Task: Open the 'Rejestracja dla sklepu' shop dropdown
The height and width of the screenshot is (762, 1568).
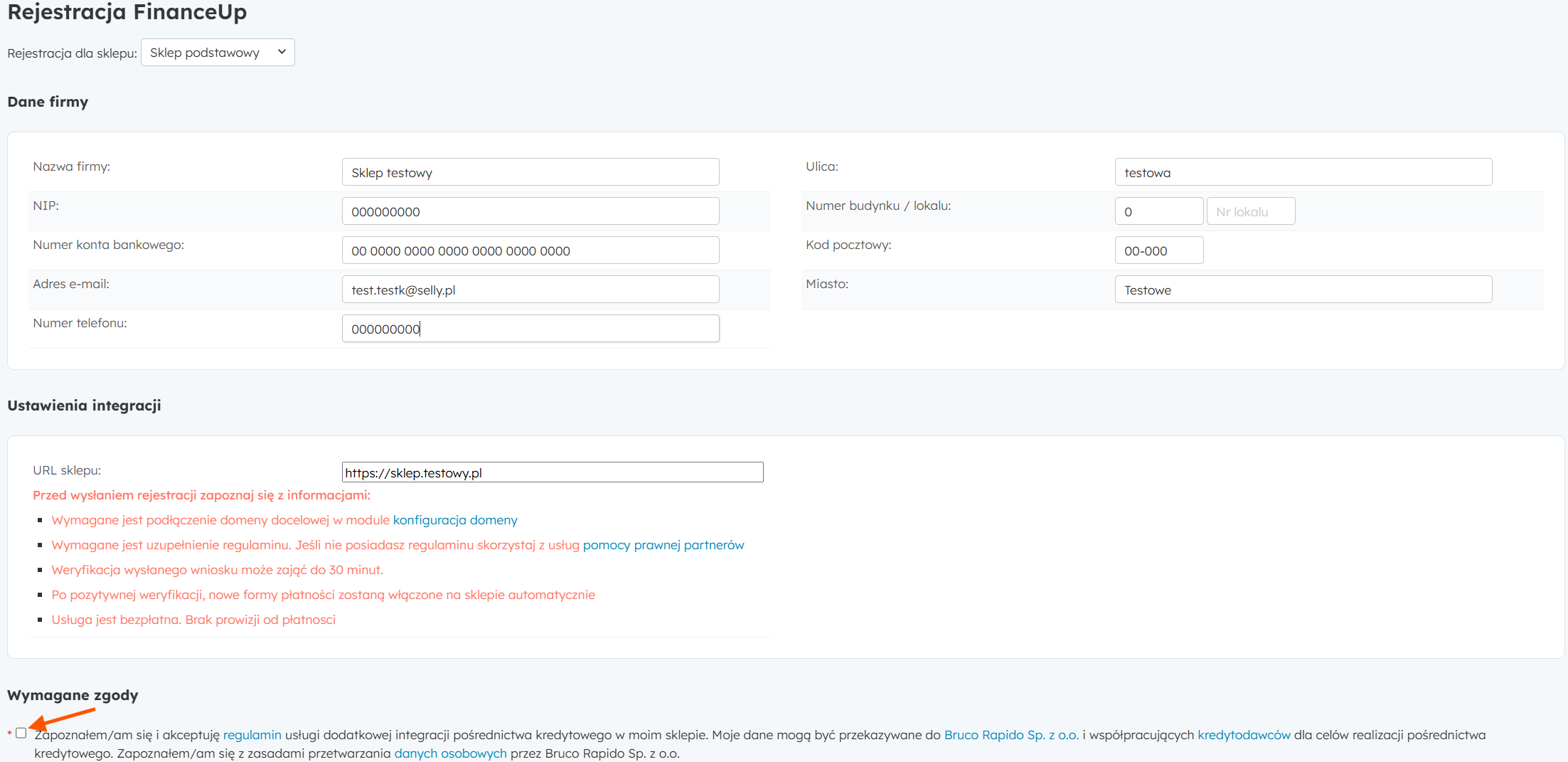Action: [218, 53]
